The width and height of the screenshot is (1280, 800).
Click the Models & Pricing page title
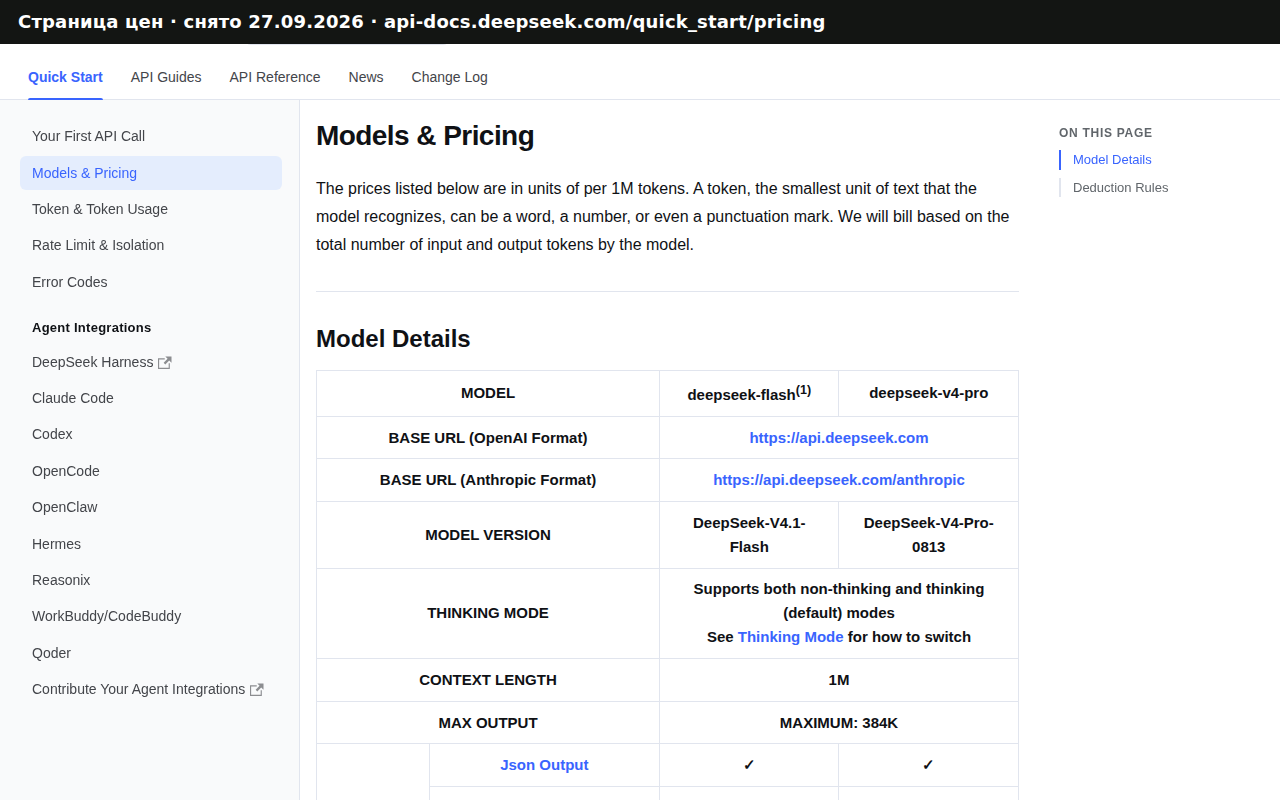[425, 136]
